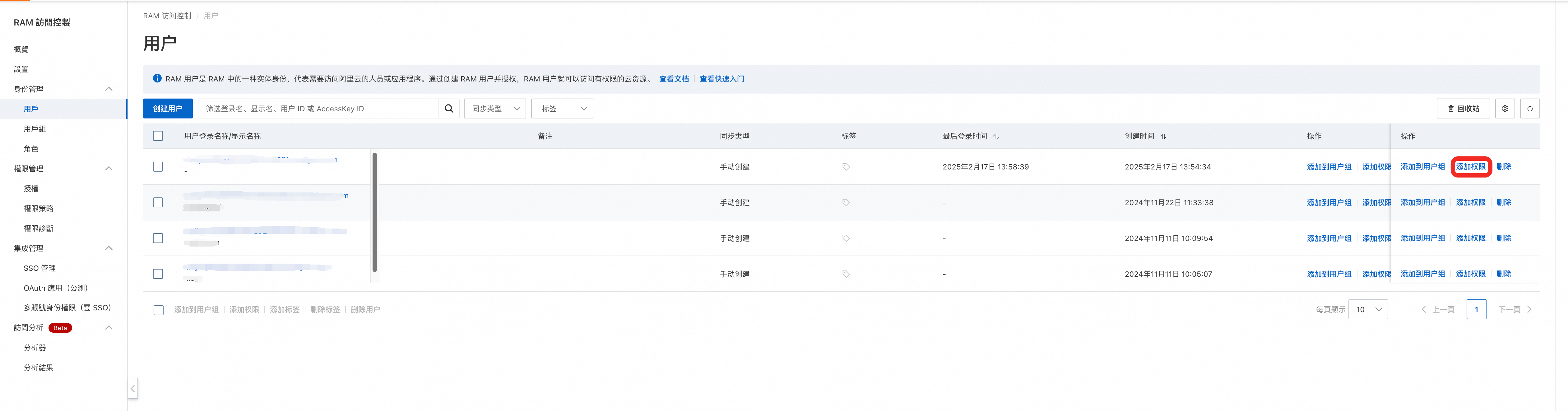
Task: Open 用戶組 in the sidebar
Action: (x=35, y=128)
